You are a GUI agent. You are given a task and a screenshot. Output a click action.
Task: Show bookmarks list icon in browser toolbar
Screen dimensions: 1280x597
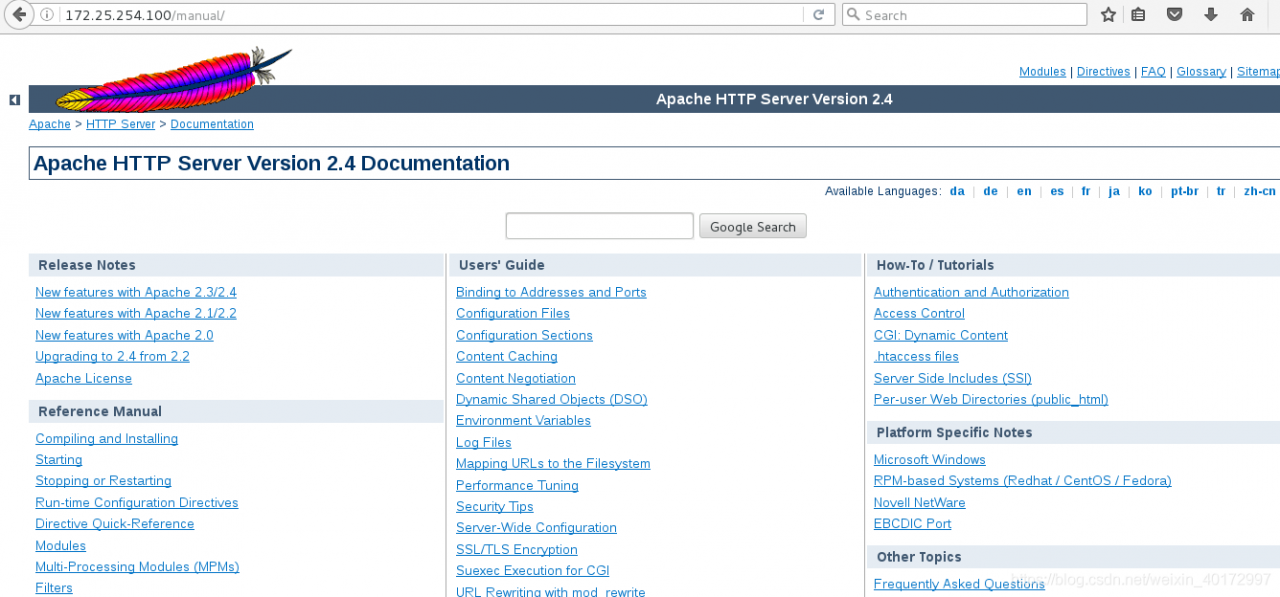click(1138, 15)
